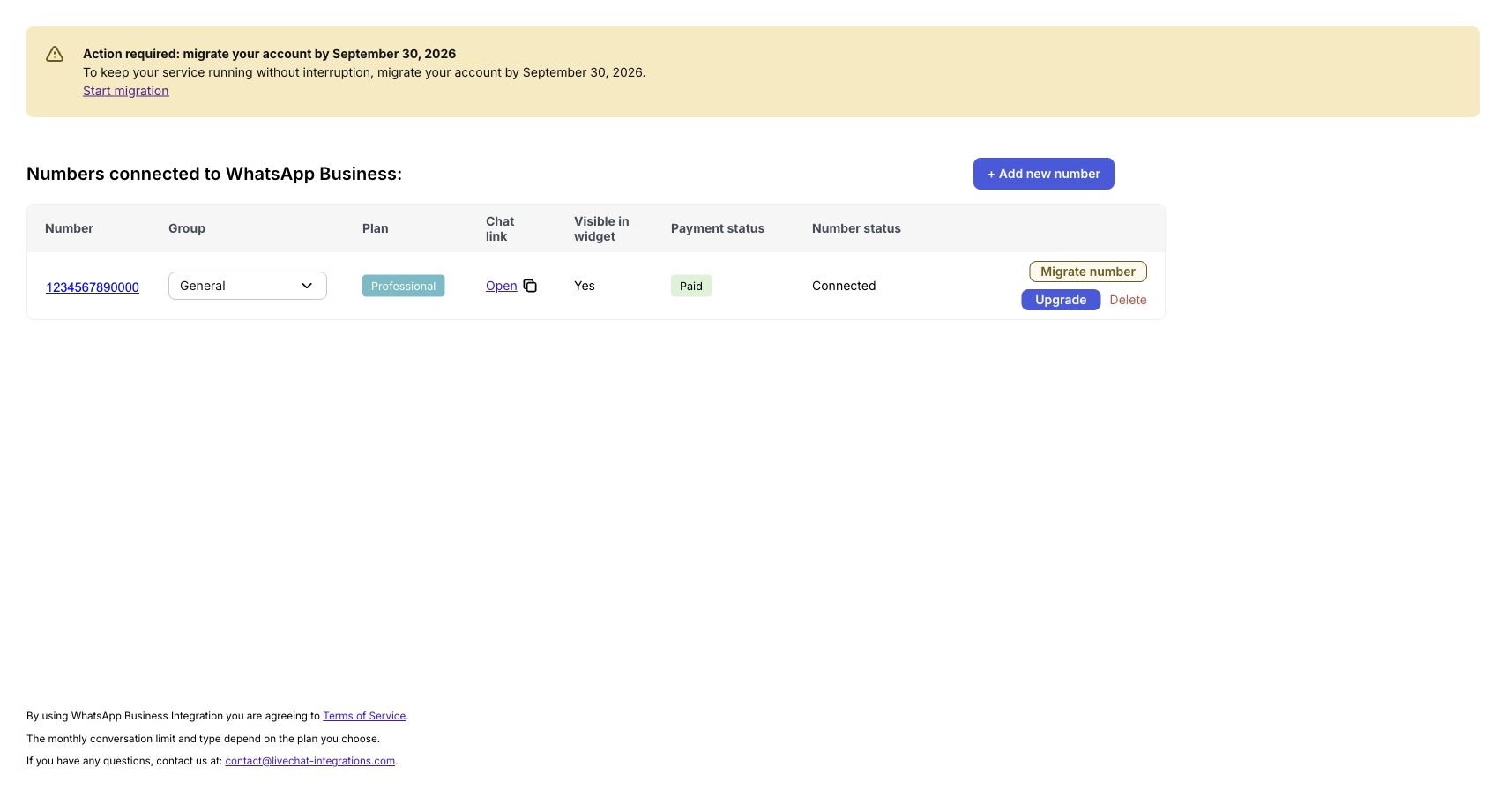Open the chat link
This screenshot has width=1506, height=812.
coord(502,286)
